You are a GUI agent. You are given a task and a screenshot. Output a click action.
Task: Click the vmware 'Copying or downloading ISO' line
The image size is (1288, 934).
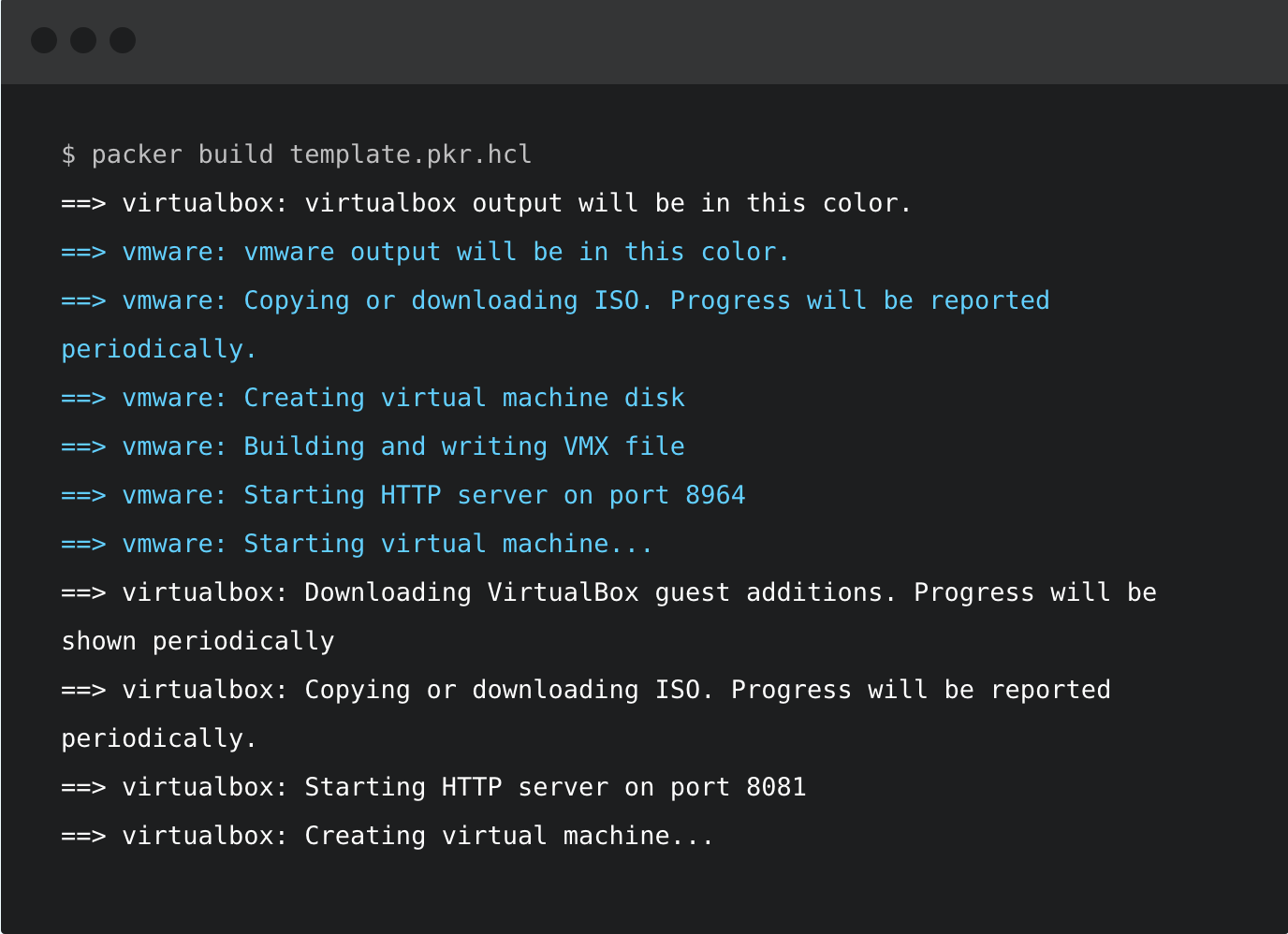(x=555, y=300)
